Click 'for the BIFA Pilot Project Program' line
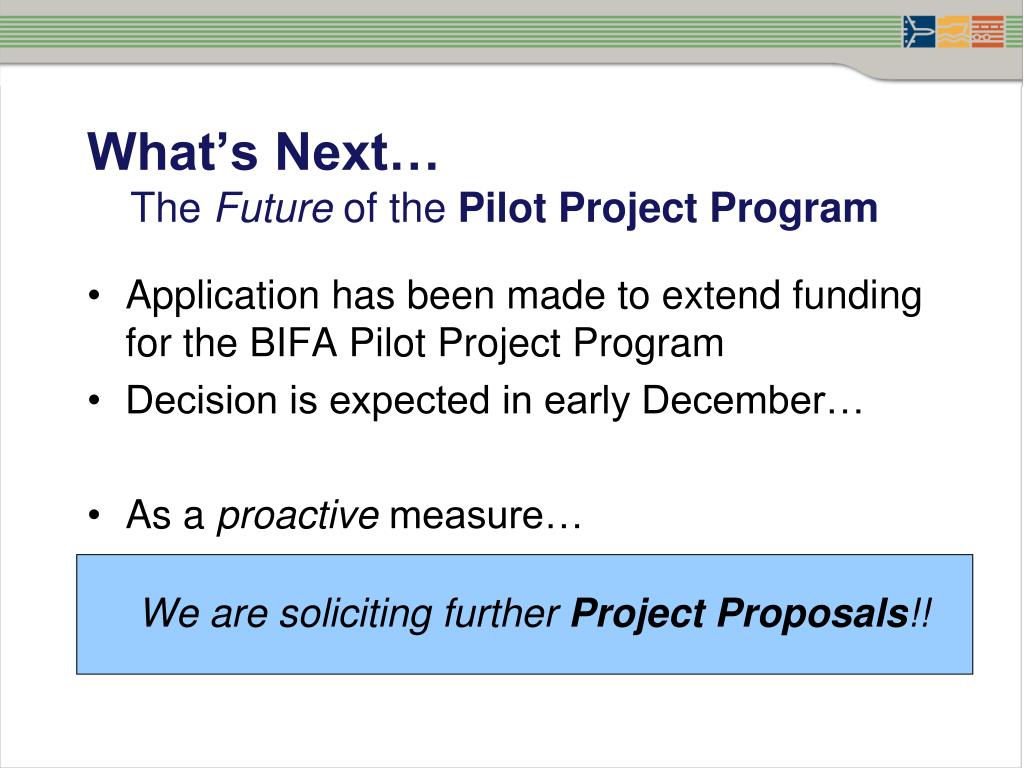The width and height of the screenshot is (1024, 768). (x=424, y=343)
